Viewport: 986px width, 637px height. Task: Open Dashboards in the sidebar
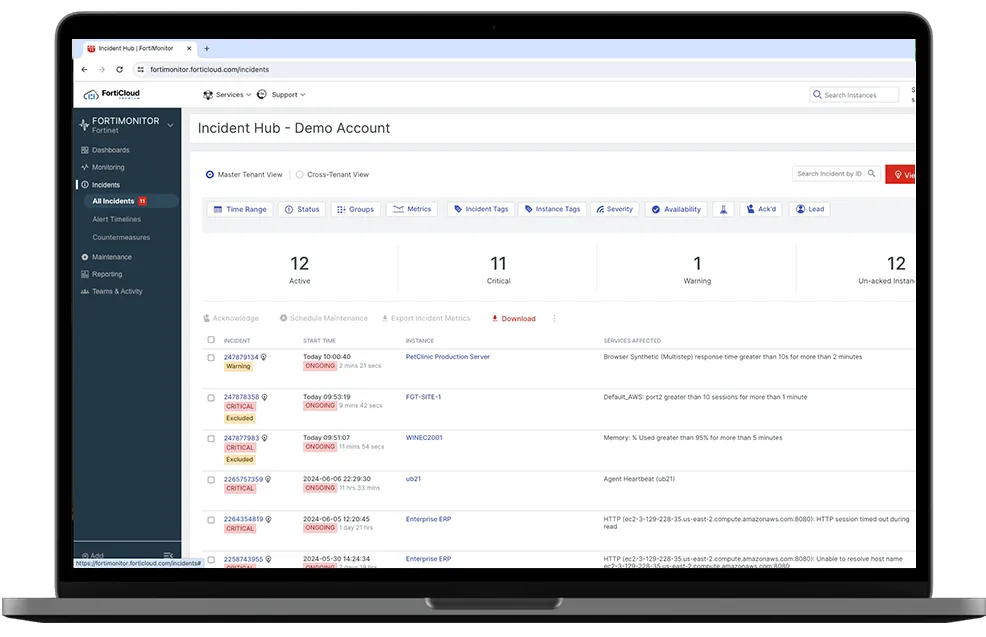tap(111, 150)
